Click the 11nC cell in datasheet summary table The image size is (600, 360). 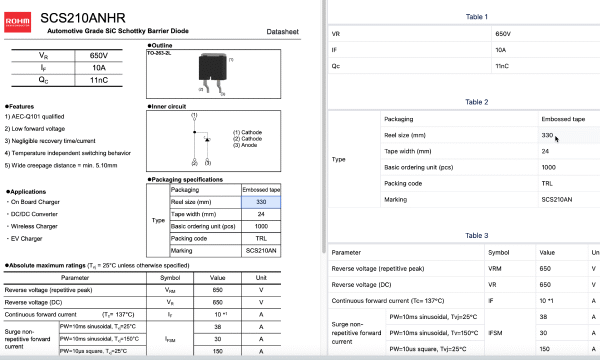[x=99, y=80]
